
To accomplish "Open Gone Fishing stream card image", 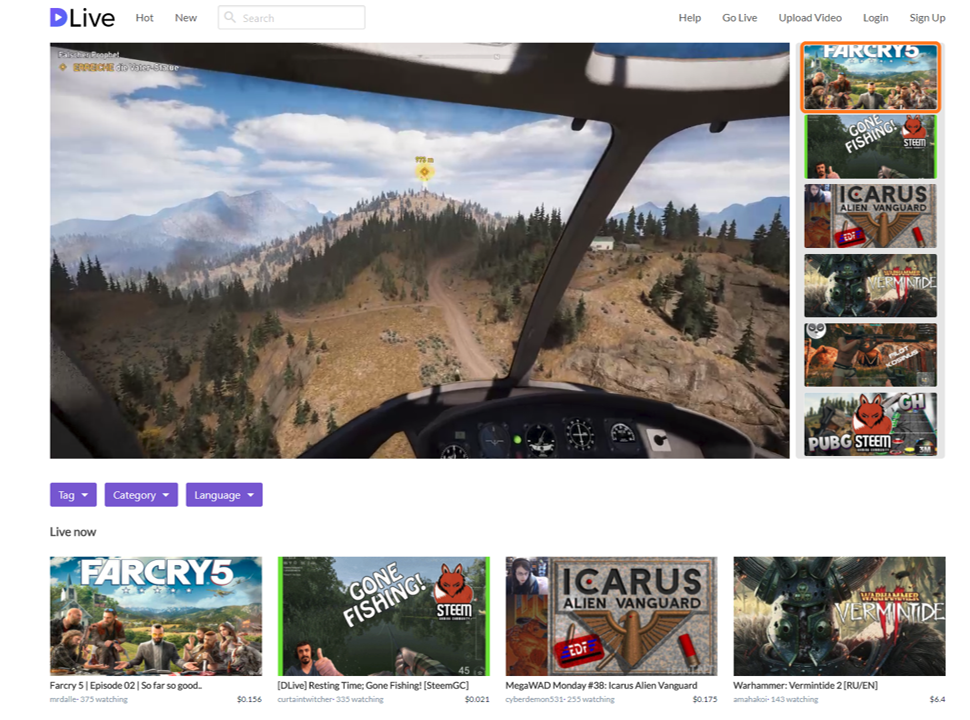I will click(384, 616).
